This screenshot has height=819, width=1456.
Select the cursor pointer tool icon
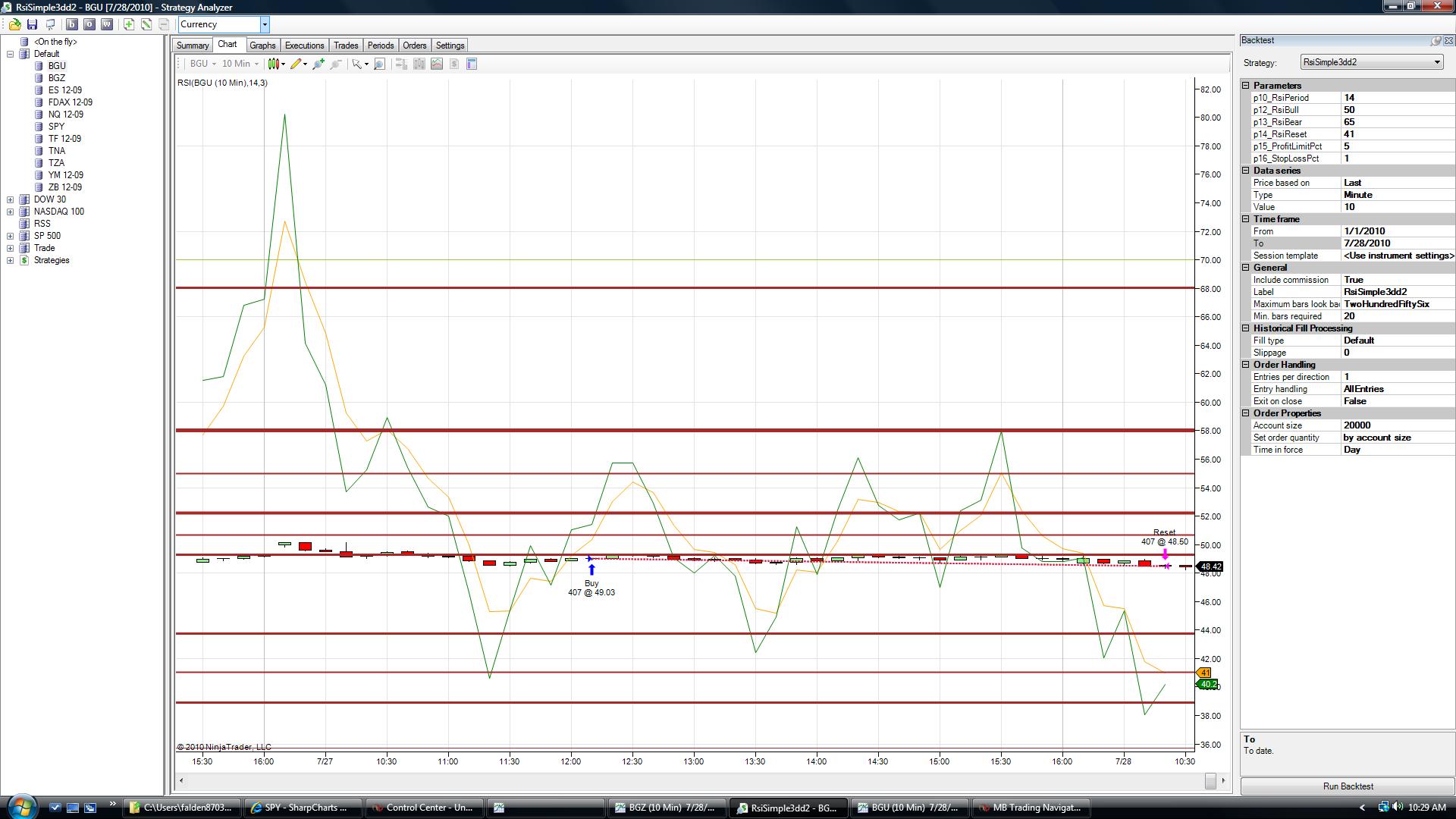pyautogui.click(x=356, y=64)
